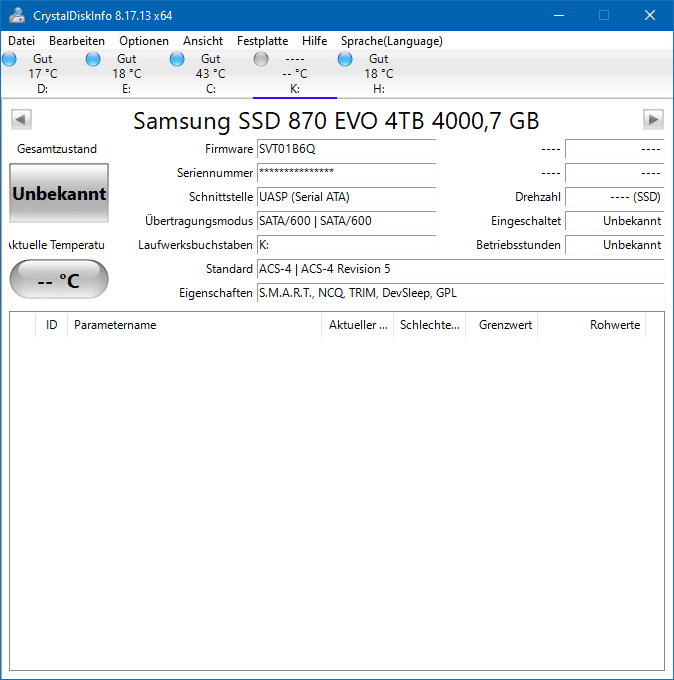The width and height of the screenshot is (674, 680).
Task: Click the Aktuelle Temperatur label
Action: point(57,245)
